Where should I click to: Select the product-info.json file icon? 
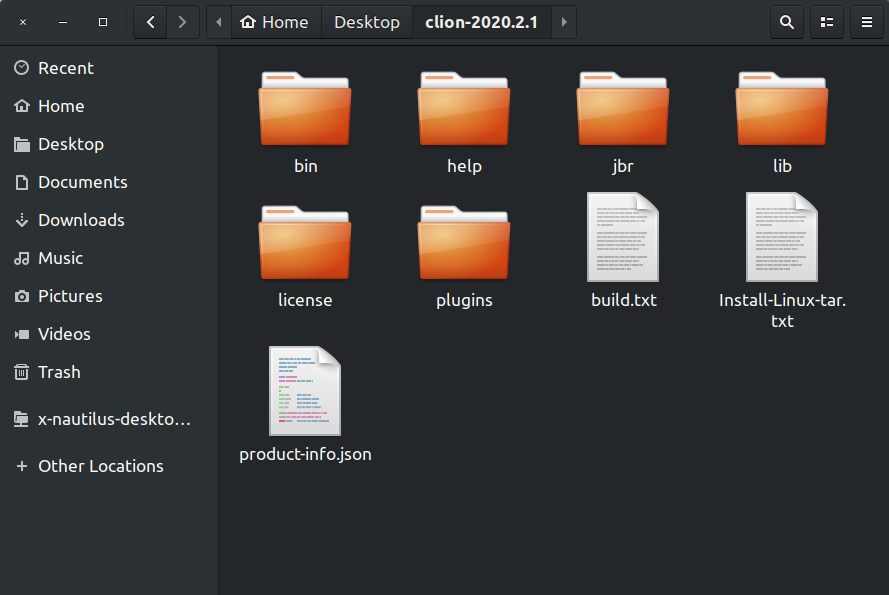point(305,391)
